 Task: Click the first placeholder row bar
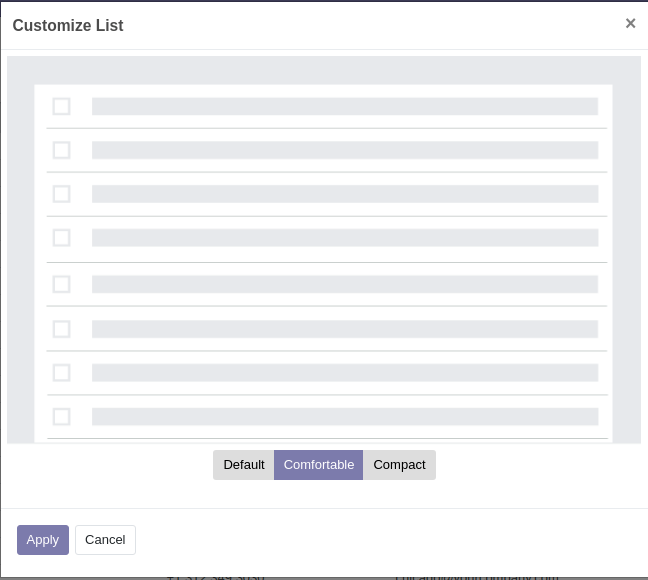pyautogui.click(x=345, y=106)
